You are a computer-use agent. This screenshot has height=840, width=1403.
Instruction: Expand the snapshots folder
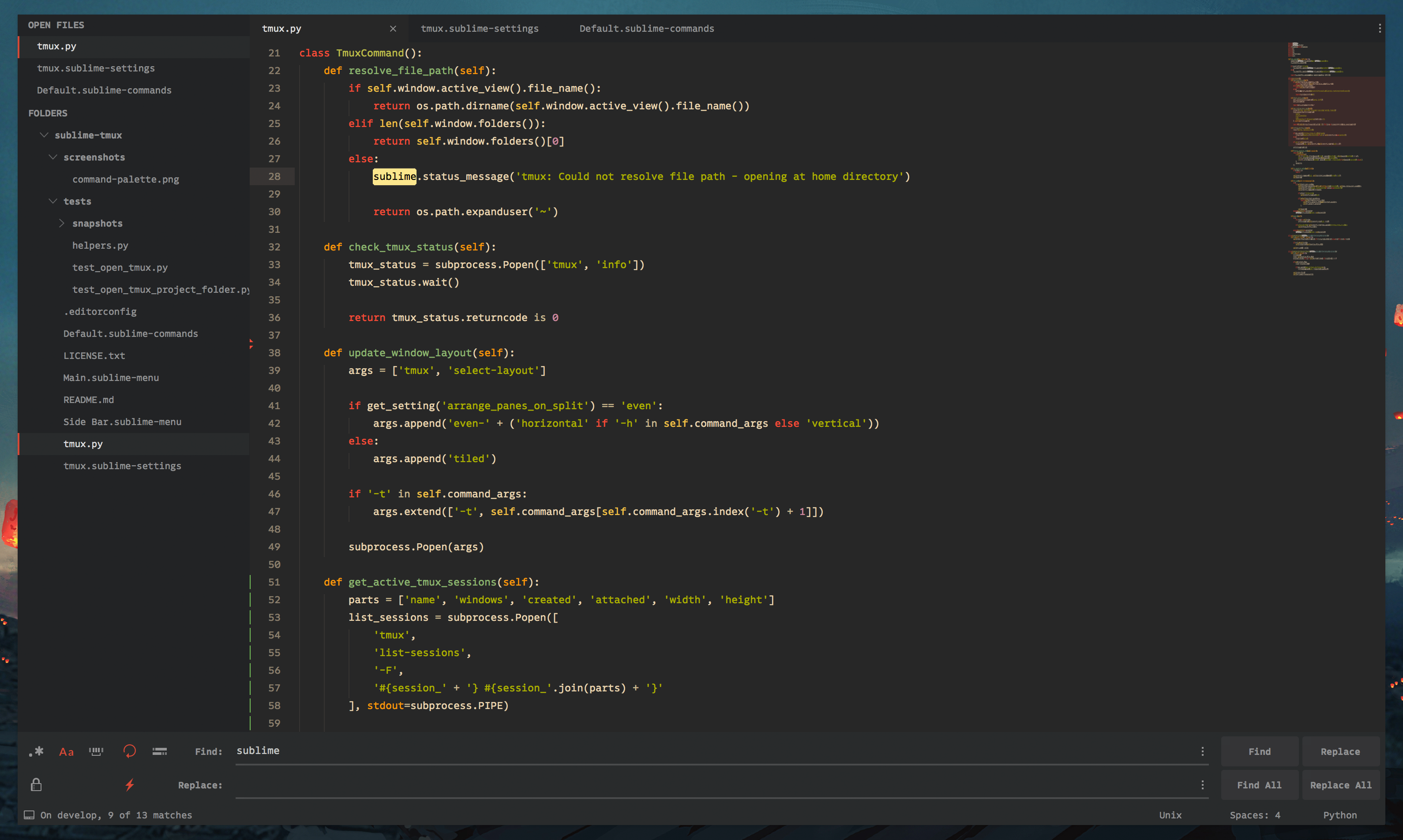coord(62,223)
